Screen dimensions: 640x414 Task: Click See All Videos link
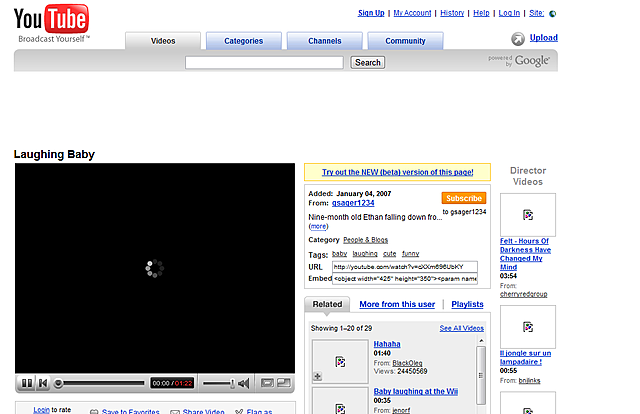click(x=462, y=328)
